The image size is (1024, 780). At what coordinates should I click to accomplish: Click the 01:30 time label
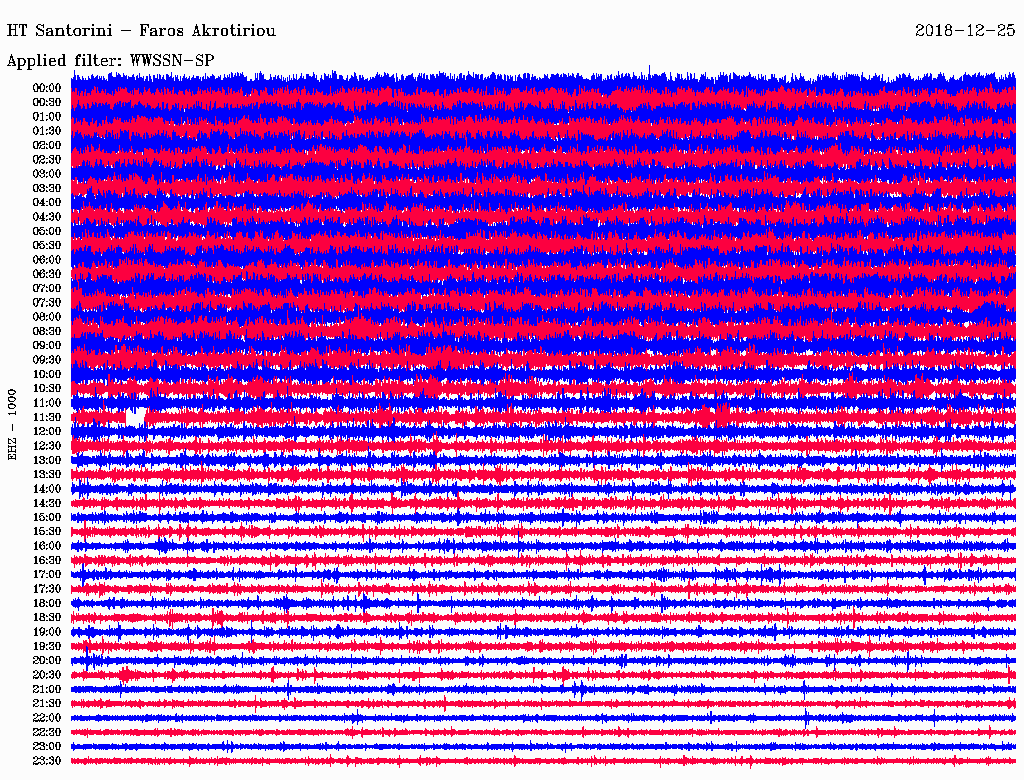click(x=47, y=131)
